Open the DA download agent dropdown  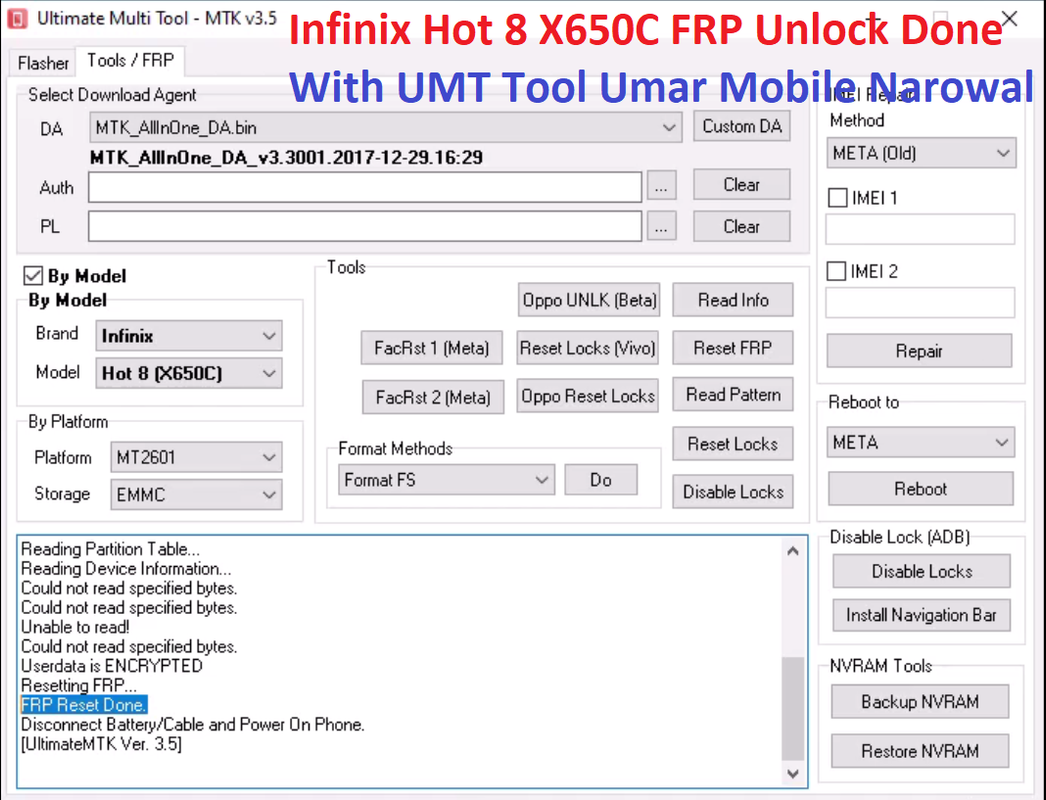(x=386, y=127)
